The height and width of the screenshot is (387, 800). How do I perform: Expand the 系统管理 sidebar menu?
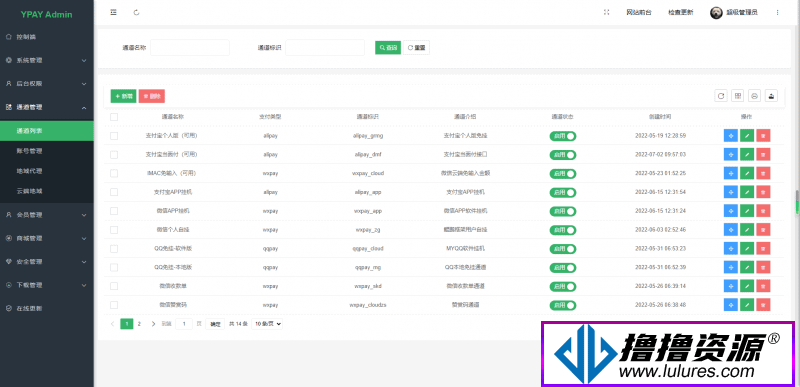click(47, 60)
